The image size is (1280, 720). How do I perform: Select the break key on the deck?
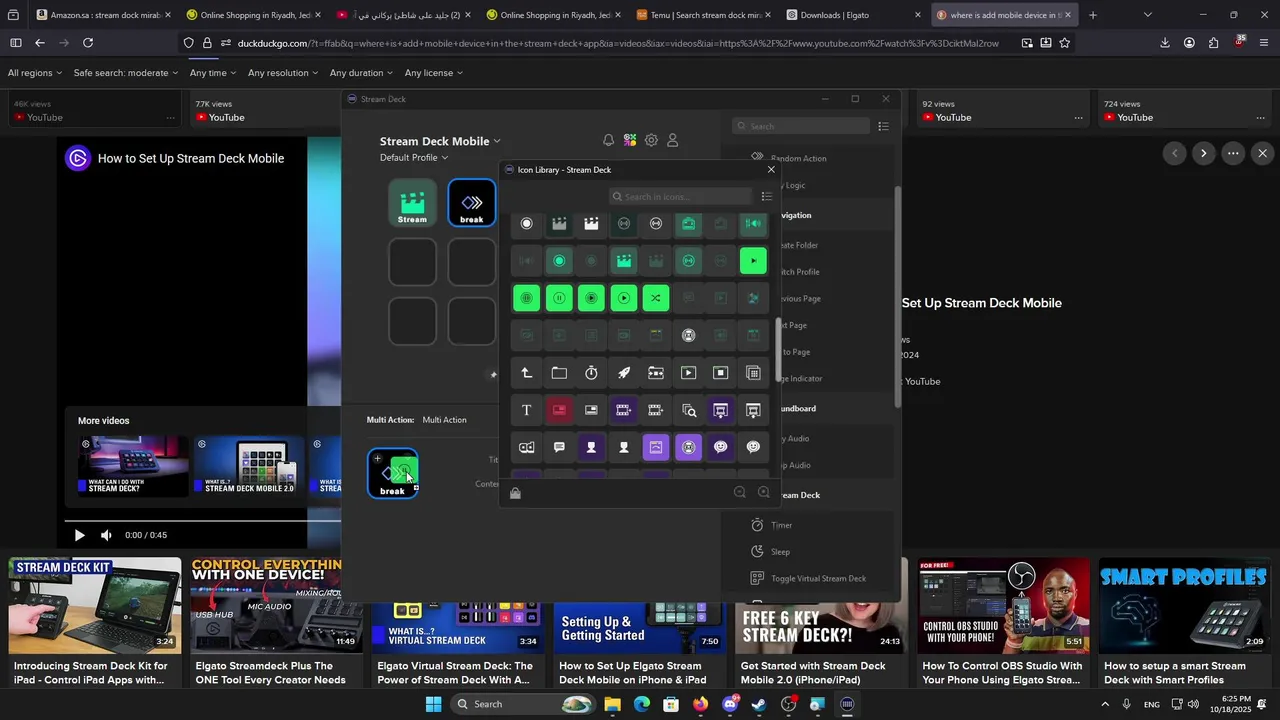click(471, 203)
